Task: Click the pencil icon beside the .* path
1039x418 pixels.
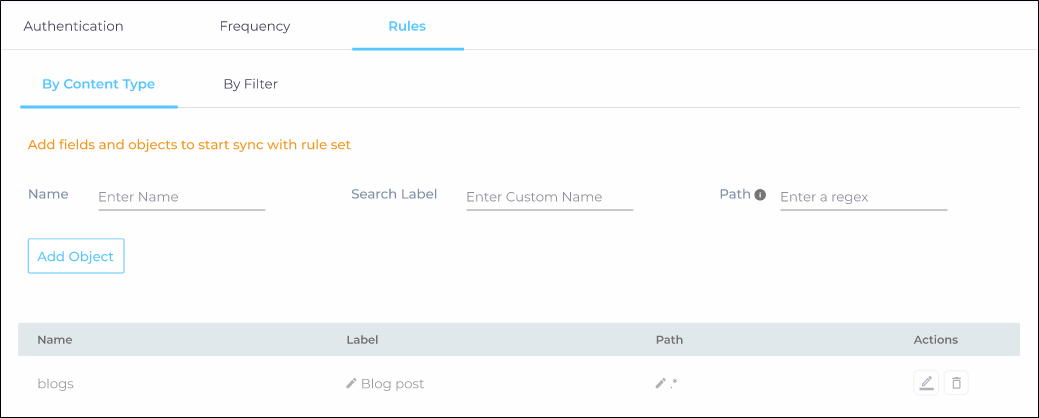Action: coord(660,383)
